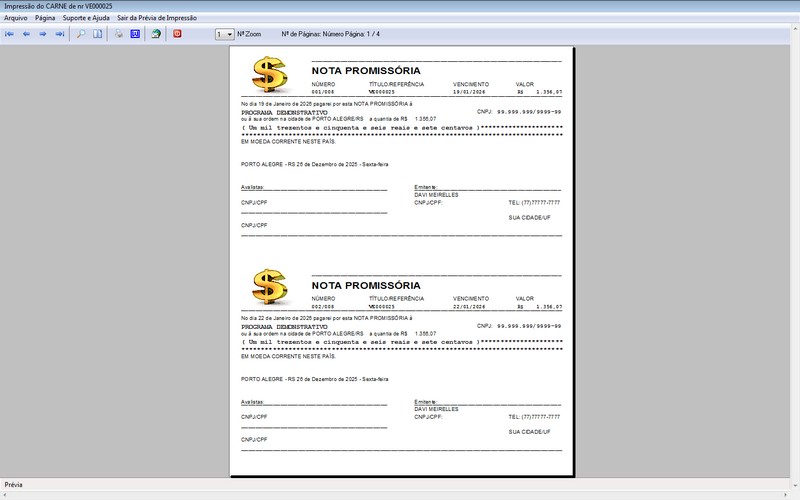This screenshot has width=800, height=500.
Task: Click the number 001/008 in first note
Action: coord(323,92)
